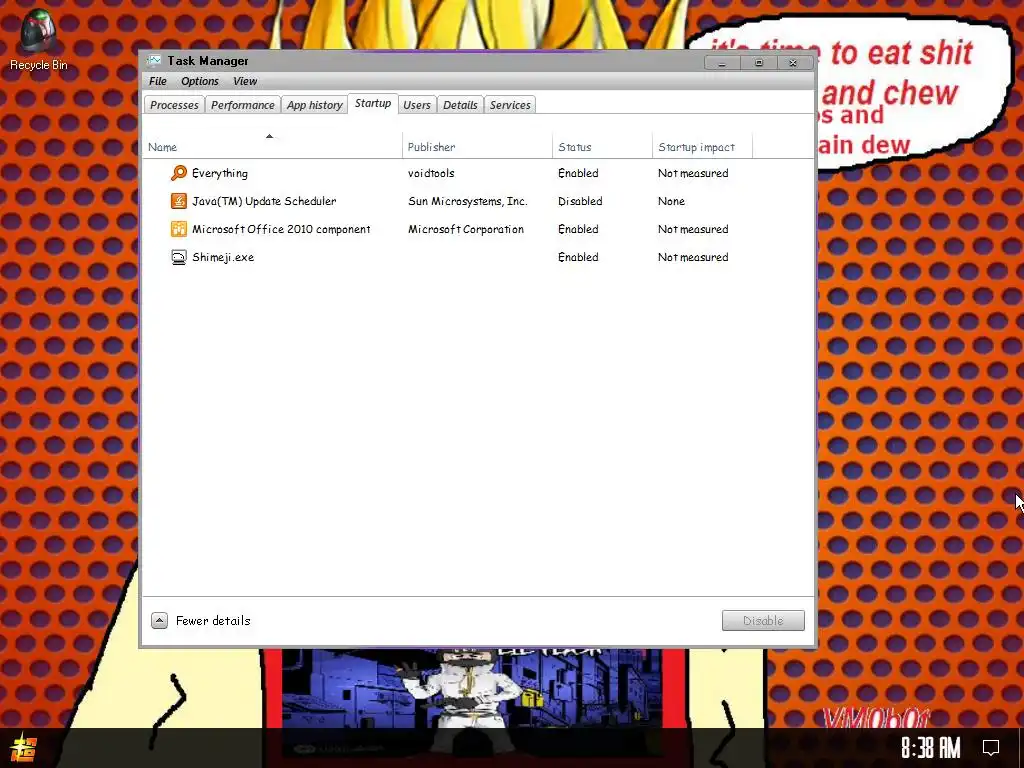Click Not measured impact for Microsoft Office component

(693, 229)
